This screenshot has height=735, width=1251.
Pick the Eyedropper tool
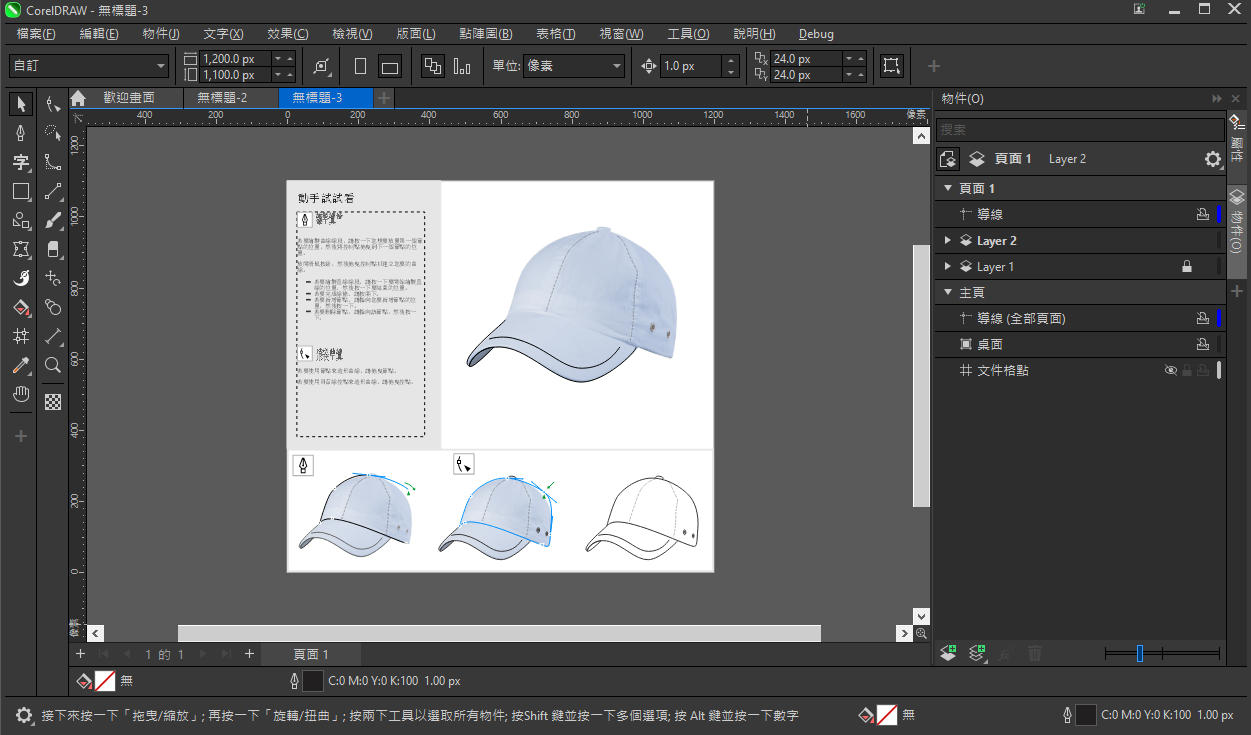(20, 366)
